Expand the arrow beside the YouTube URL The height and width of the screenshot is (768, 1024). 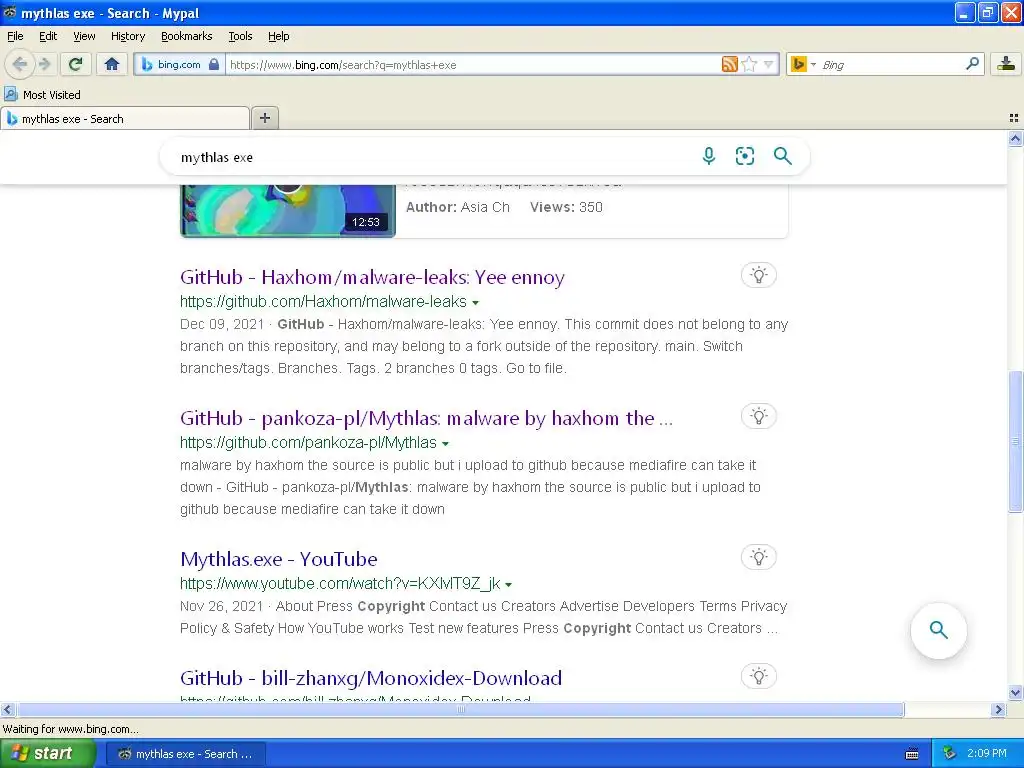(x=508, y=584)
